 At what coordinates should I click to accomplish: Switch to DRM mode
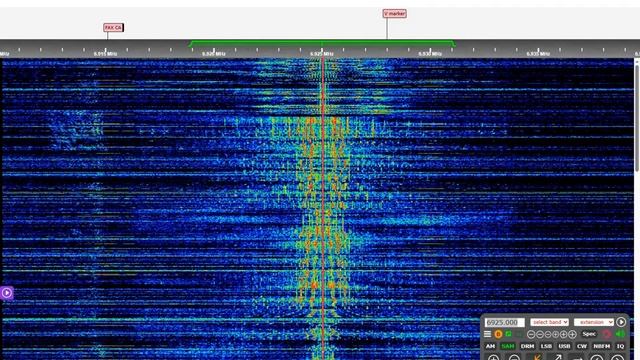click(527, 346)
